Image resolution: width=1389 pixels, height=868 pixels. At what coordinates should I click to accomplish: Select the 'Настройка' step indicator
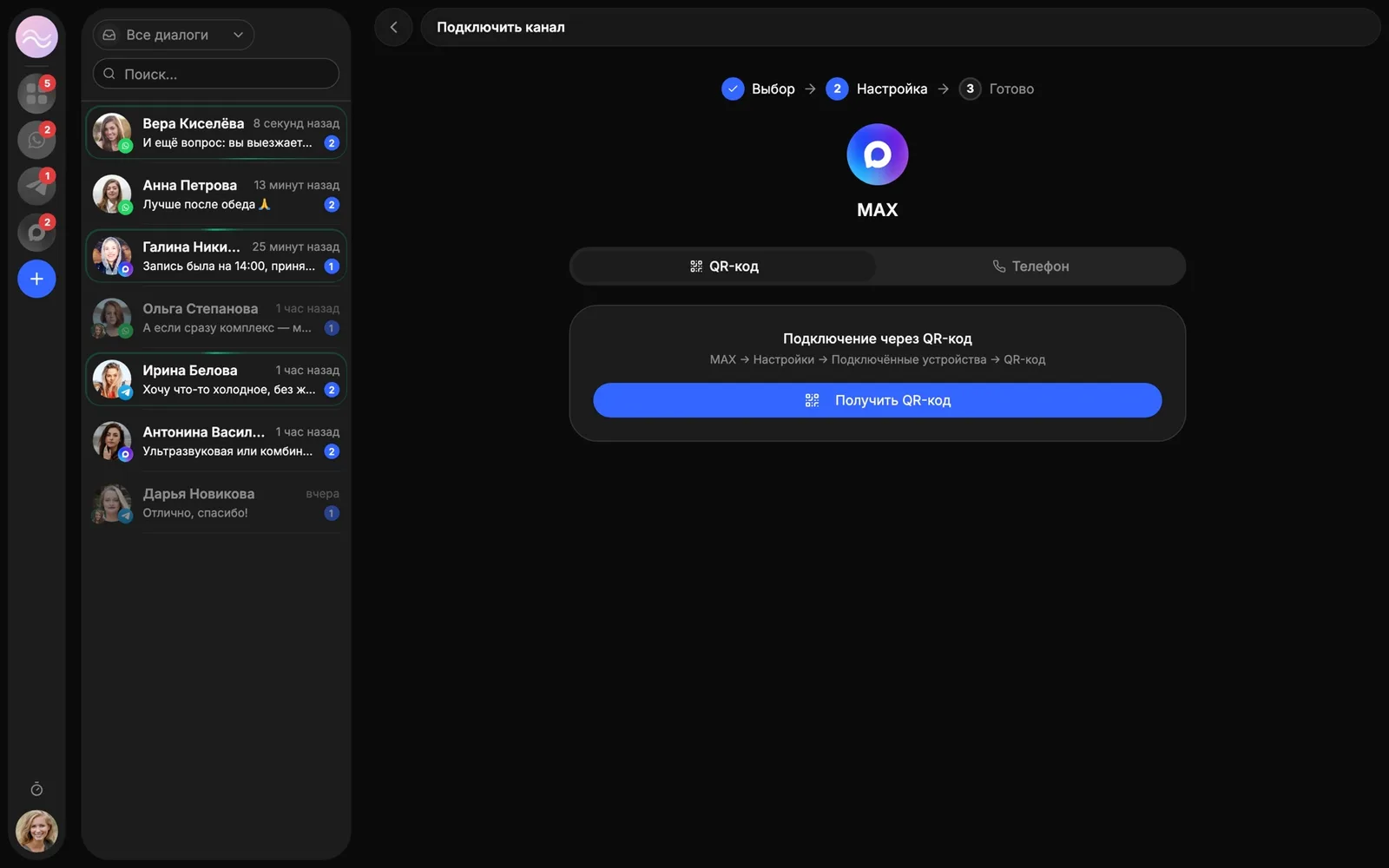(876, 89)
